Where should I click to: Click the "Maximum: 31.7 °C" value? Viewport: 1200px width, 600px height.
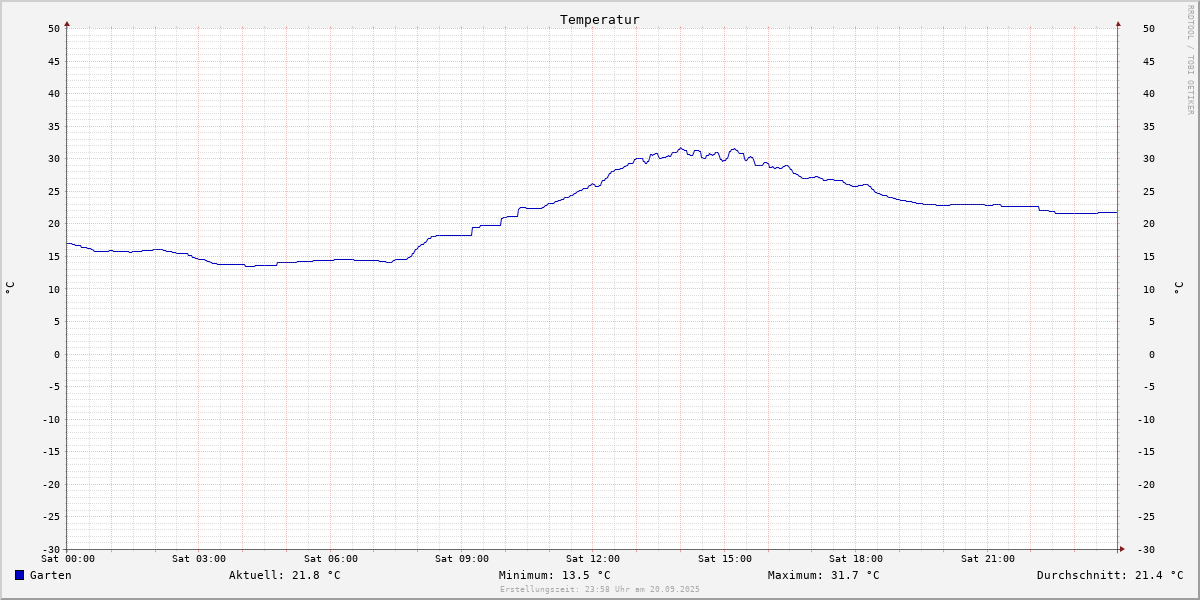coord(823,575)
